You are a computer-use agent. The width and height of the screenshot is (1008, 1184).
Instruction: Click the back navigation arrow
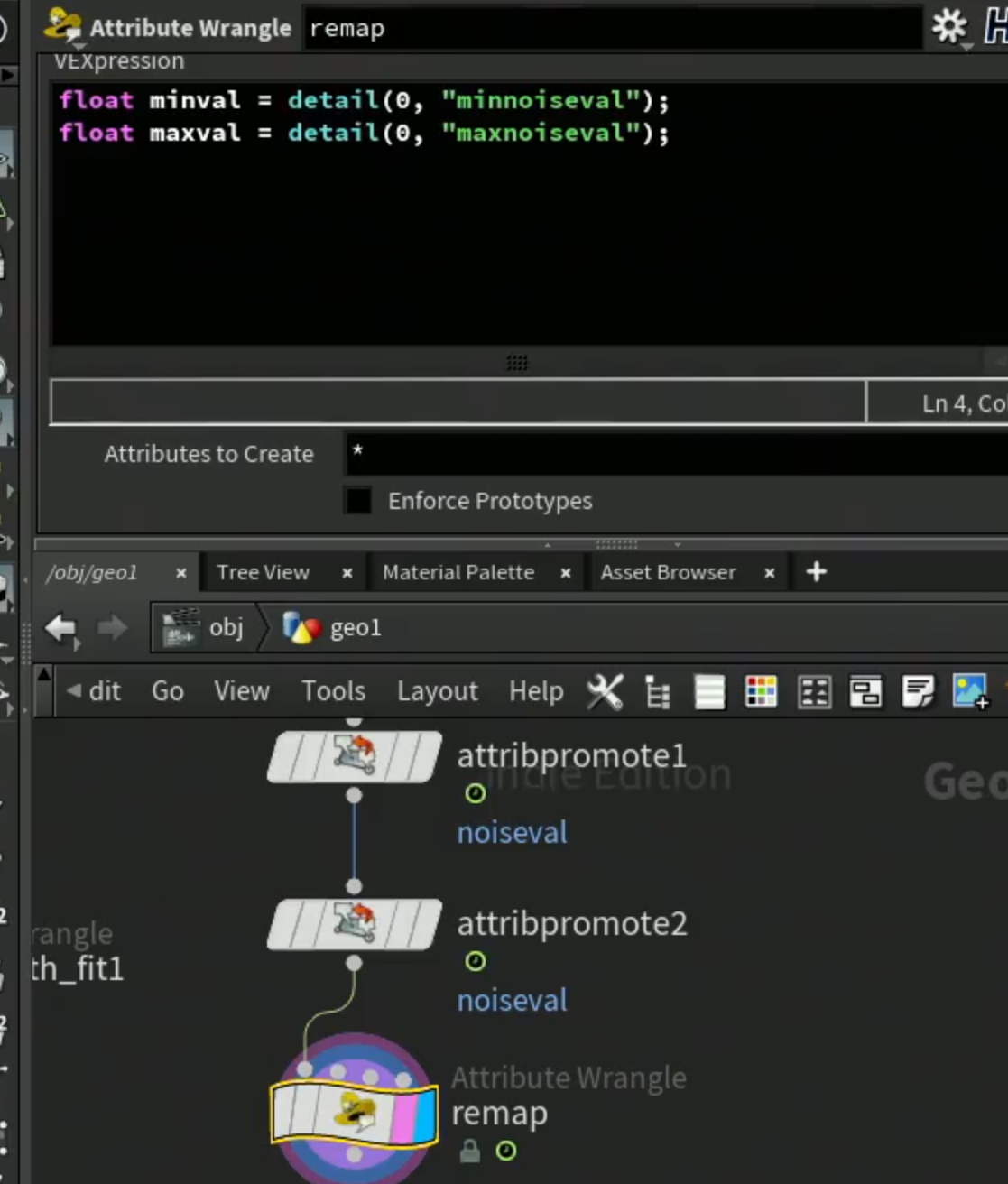(61, 628)
